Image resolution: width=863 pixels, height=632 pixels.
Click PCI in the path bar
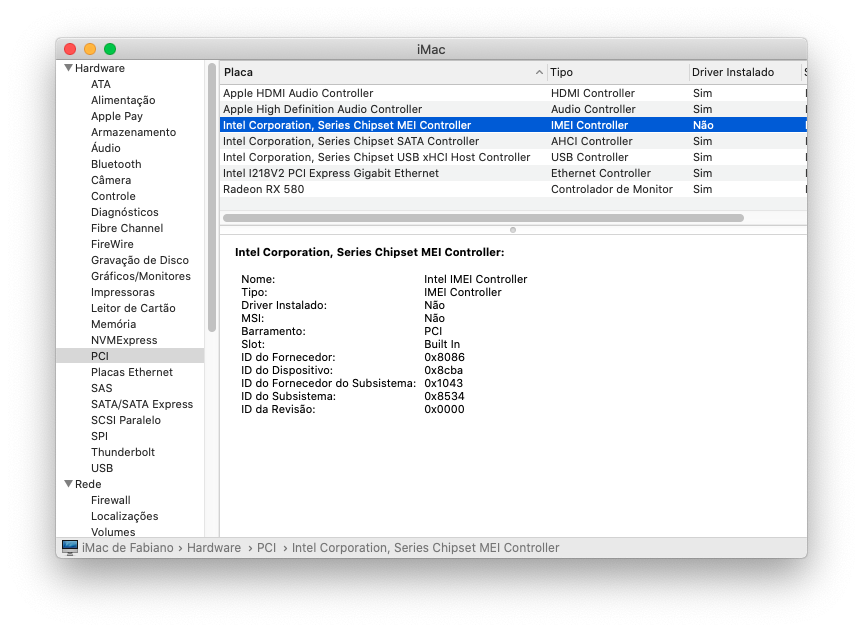(266, 548)
